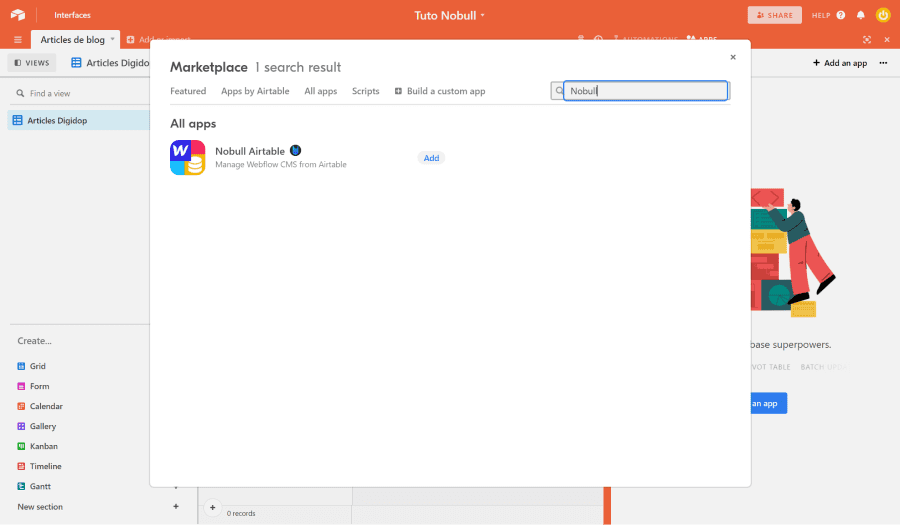
Task: Click the Nobull Airtable app icon
Action: (x=188, y=157)
